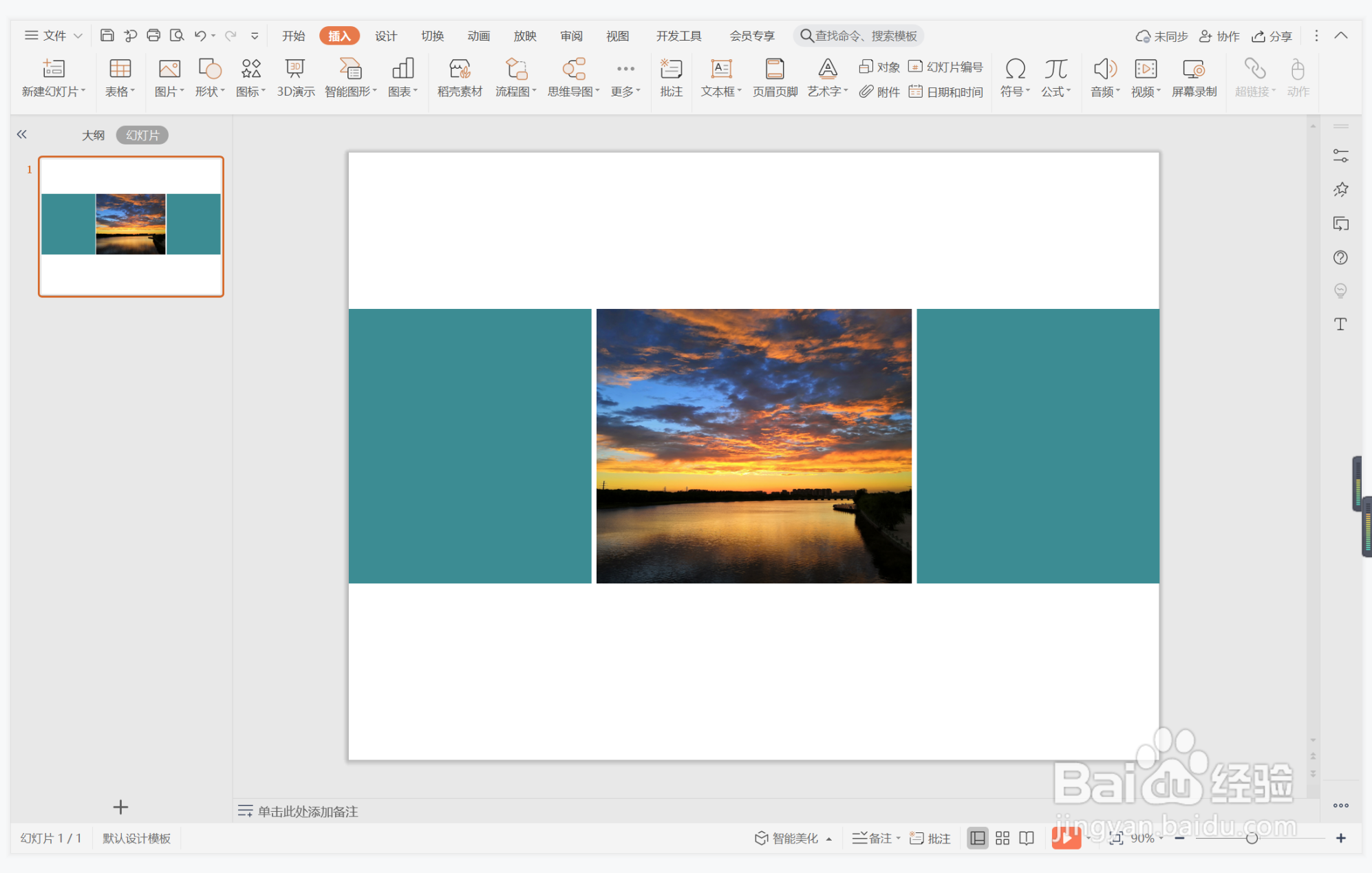Click 单击此处添加备注 notes area
The width and height of the screenshot is (1372, 873).
pyautogui.click(x=308, y=811)
